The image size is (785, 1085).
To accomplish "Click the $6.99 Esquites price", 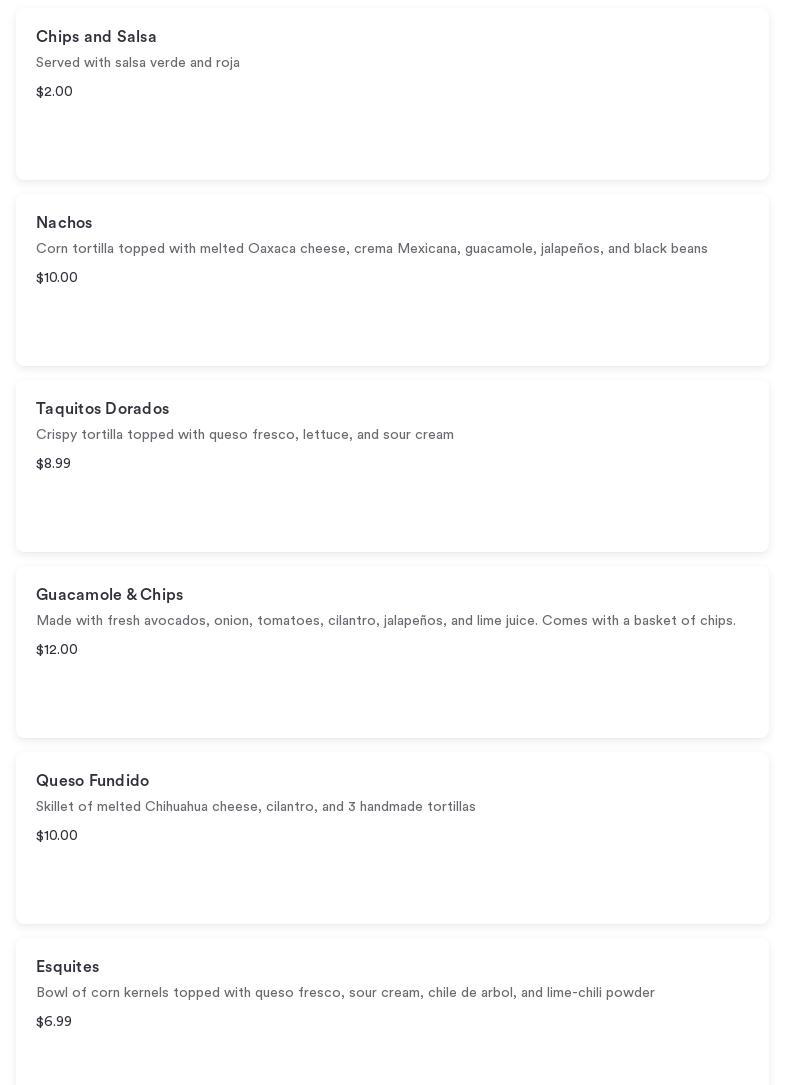I will [x=54, y=1022].
